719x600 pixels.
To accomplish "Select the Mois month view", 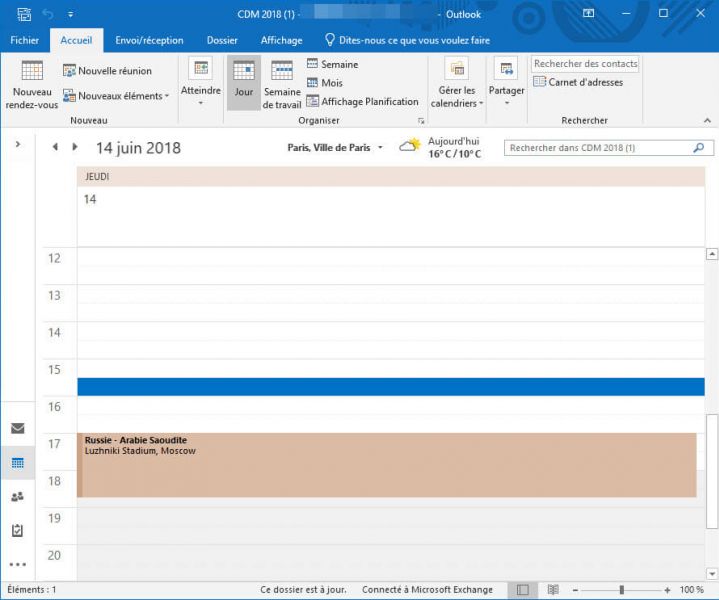I will 325,83.
